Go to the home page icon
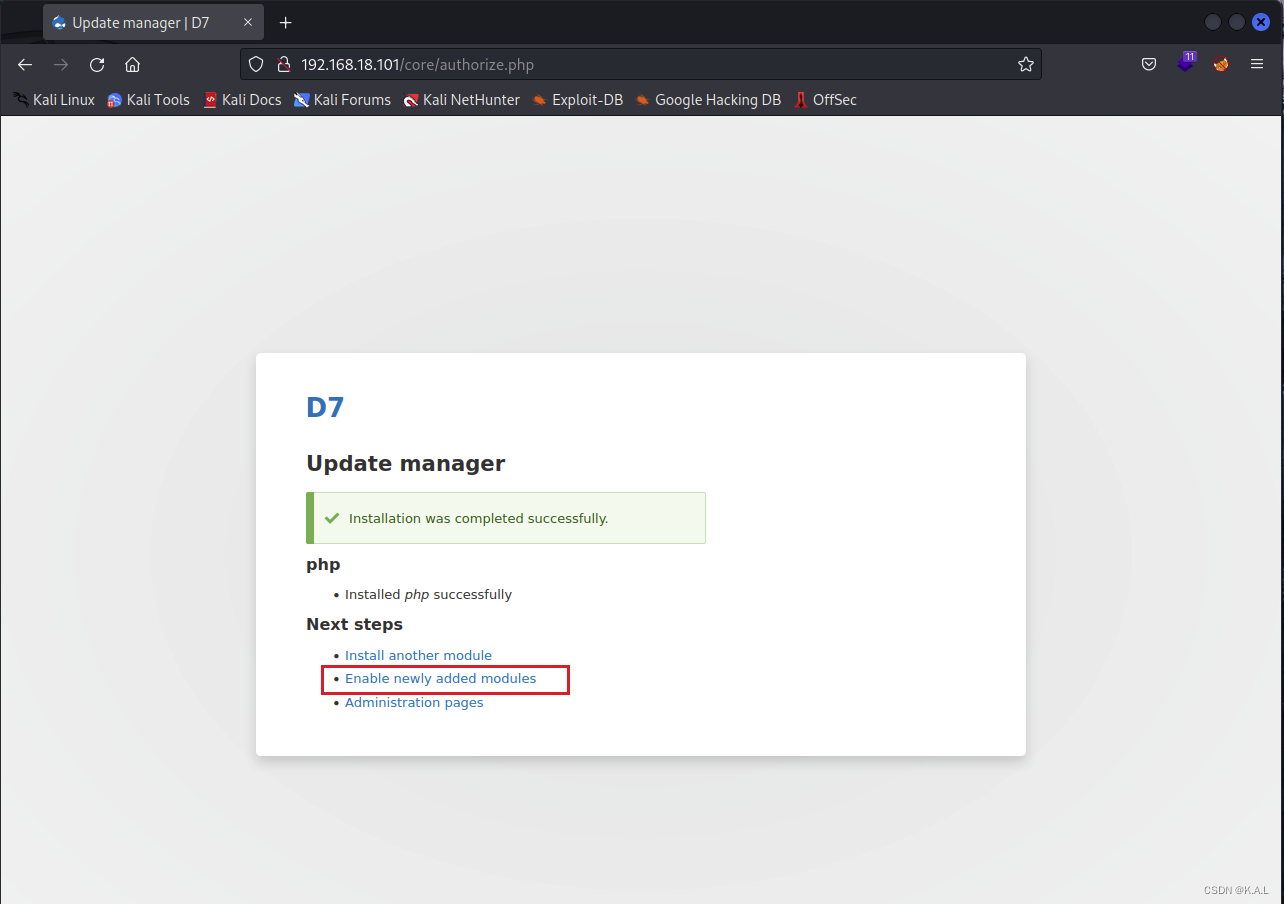Viewport: 1284px width, 904px height. point(132,64)
